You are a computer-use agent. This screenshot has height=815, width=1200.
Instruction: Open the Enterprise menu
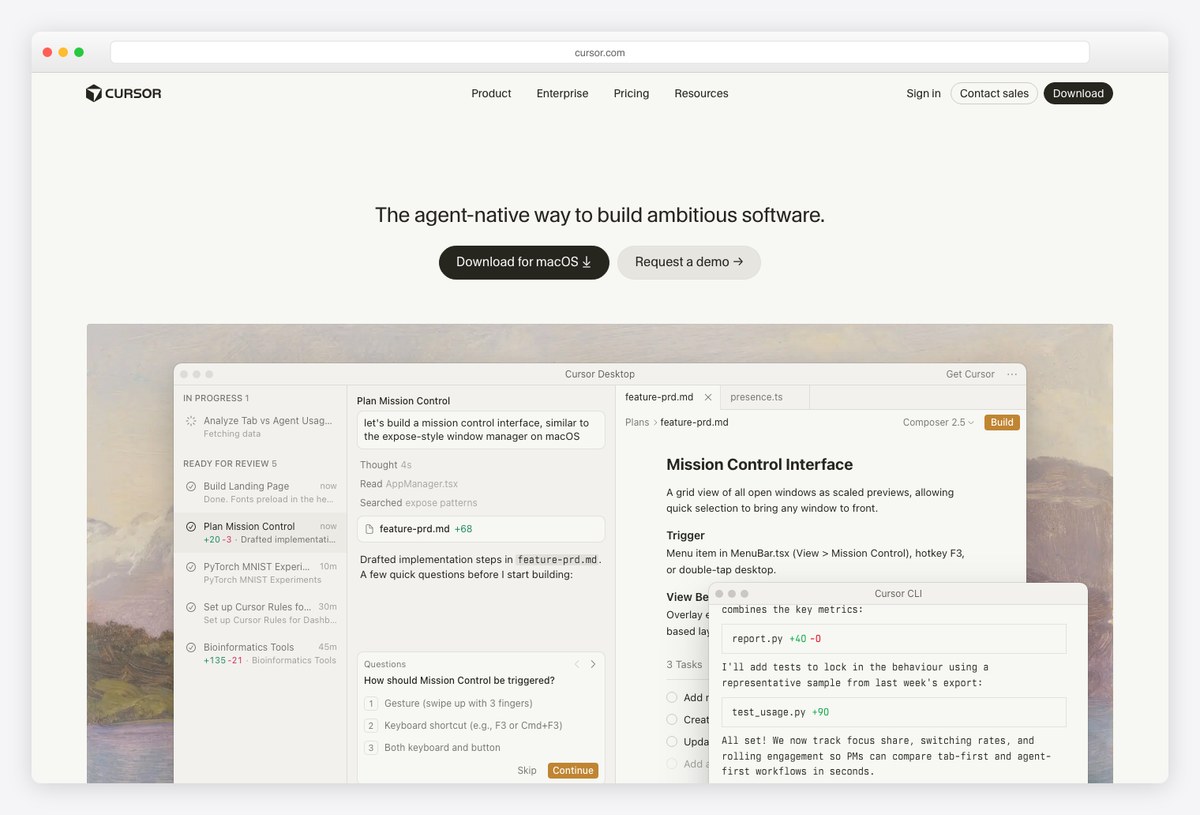(562, 93)
